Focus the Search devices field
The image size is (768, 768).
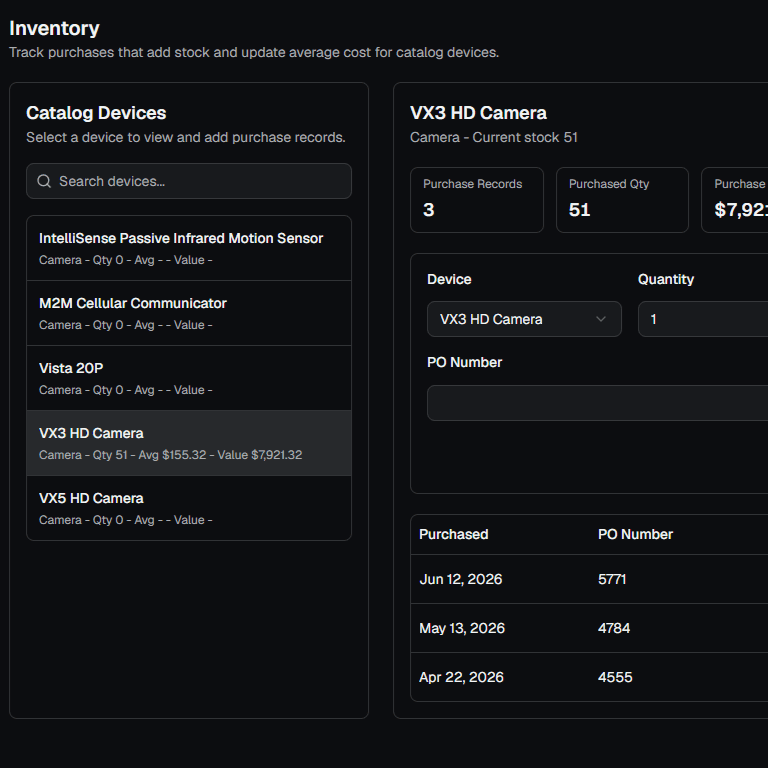(189, 181)
